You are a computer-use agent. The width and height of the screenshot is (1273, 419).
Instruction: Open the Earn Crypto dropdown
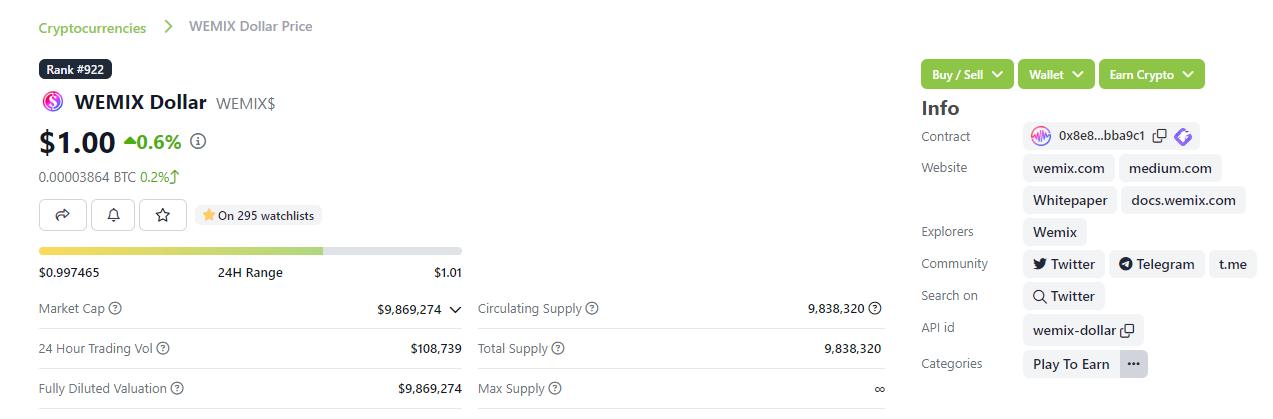(1151, 74)
